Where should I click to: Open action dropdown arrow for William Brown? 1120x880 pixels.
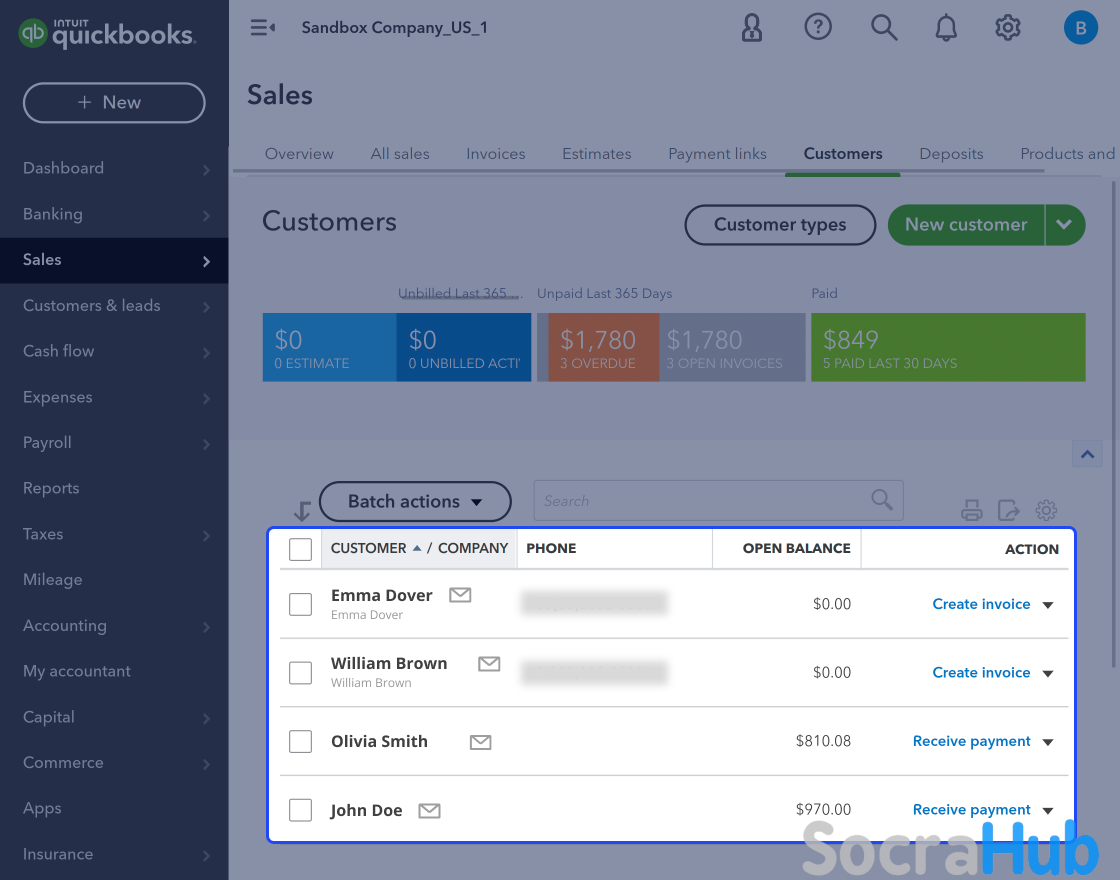click(1048, 673)
